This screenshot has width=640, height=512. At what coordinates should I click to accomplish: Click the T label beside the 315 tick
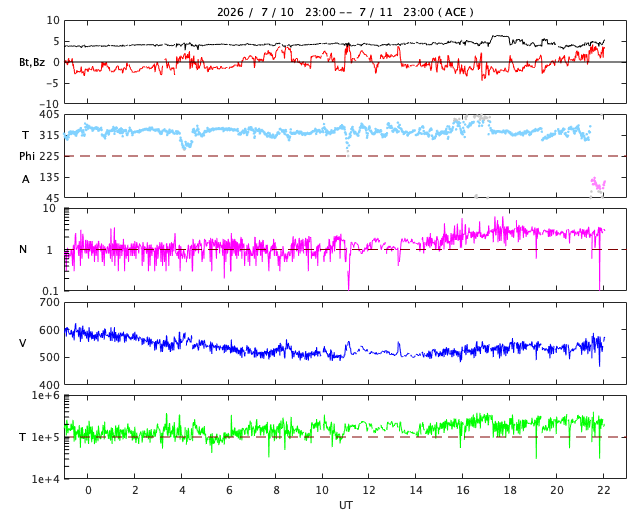point(25,135)
